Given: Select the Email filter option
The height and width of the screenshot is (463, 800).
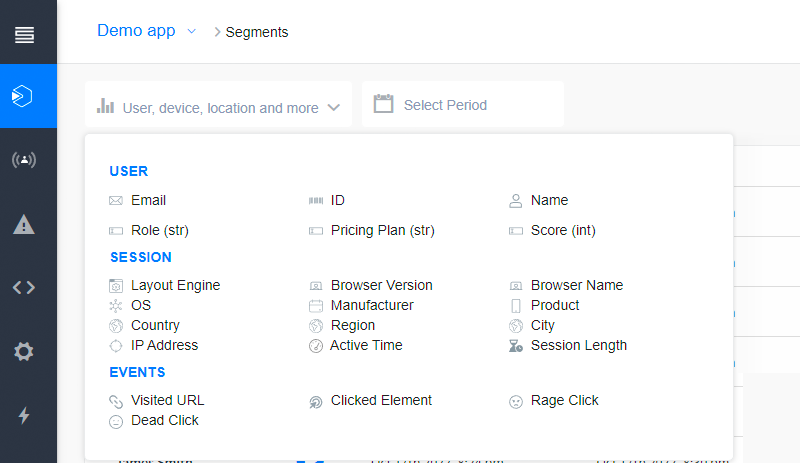Looking at the screenshot, I should 148,200.
